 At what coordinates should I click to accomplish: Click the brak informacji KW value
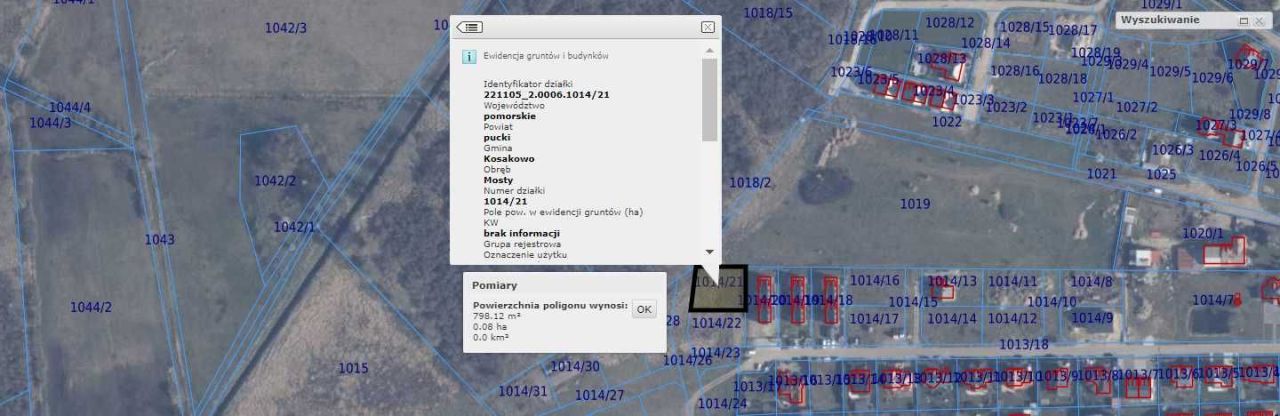(x=521, y=233)
